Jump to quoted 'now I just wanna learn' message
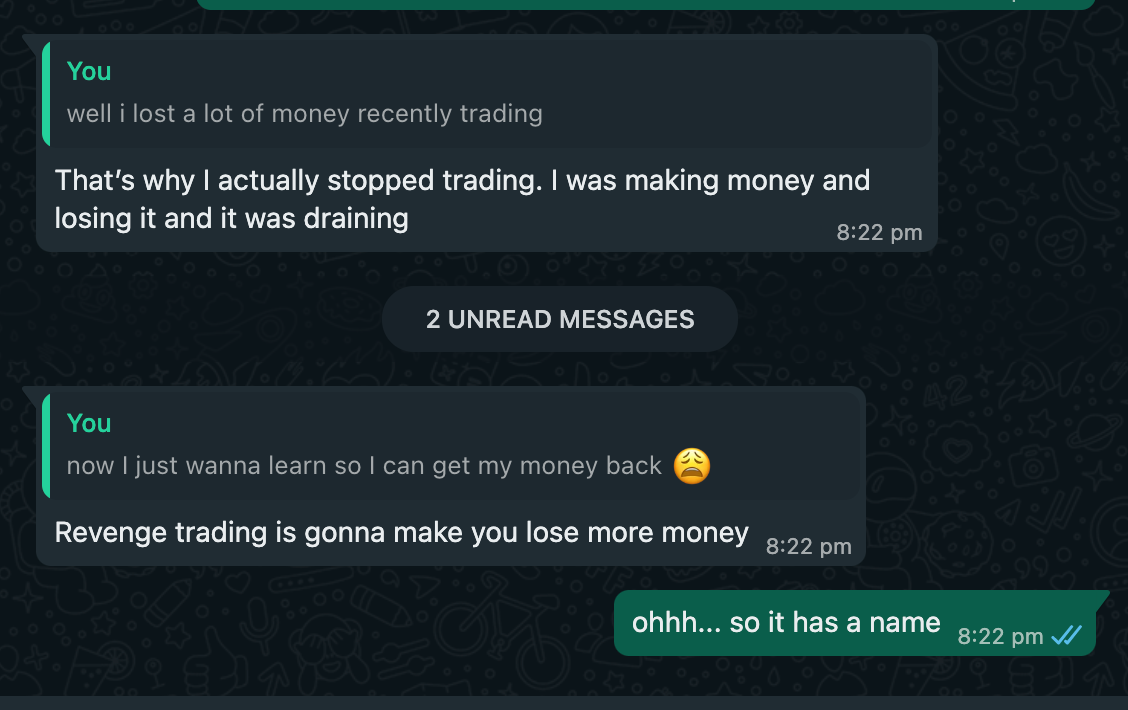1128x710 pixels. click(452, 446)
